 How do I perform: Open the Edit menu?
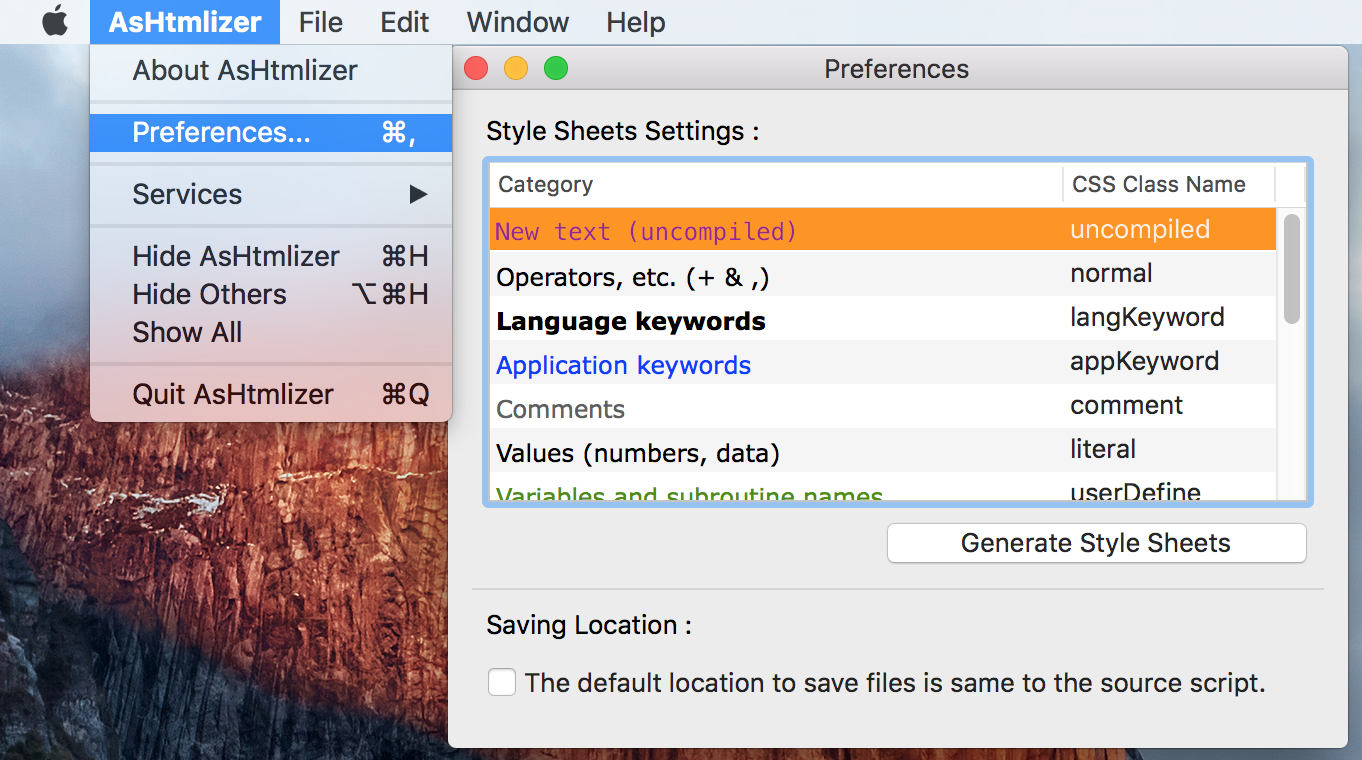404,22
